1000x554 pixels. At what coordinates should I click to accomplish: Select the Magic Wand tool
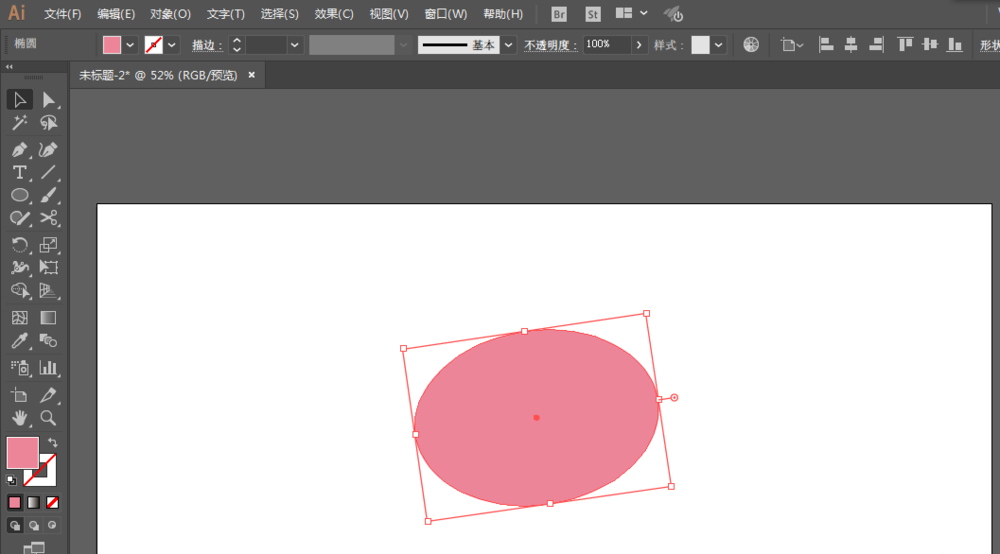coord(19,122)
